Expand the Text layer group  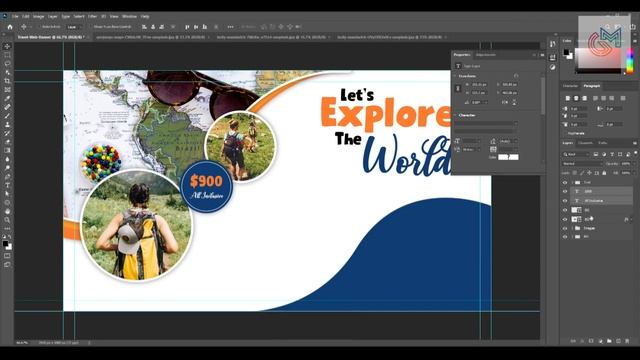coord(572,182)
